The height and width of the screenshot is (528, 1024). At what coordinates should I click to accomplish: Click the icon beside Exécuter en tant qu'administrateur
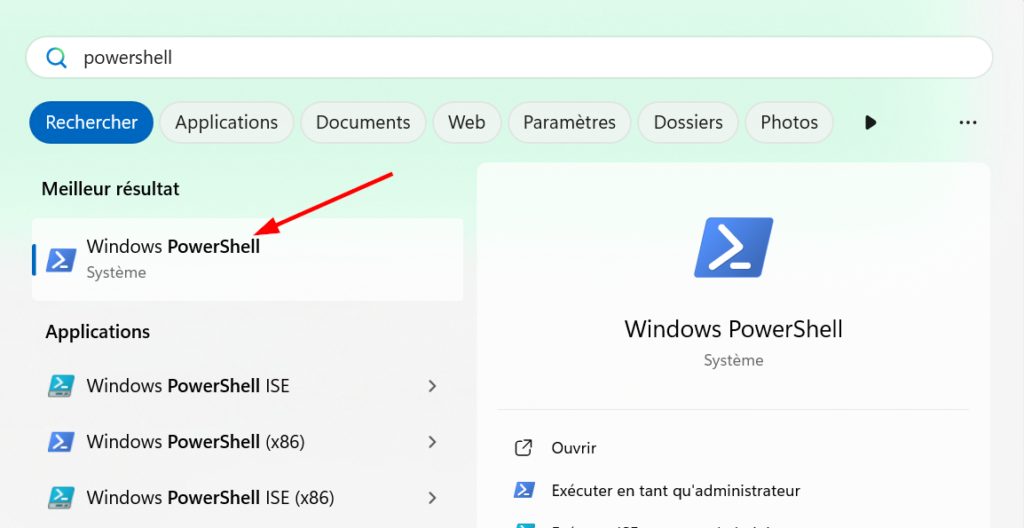524,490
